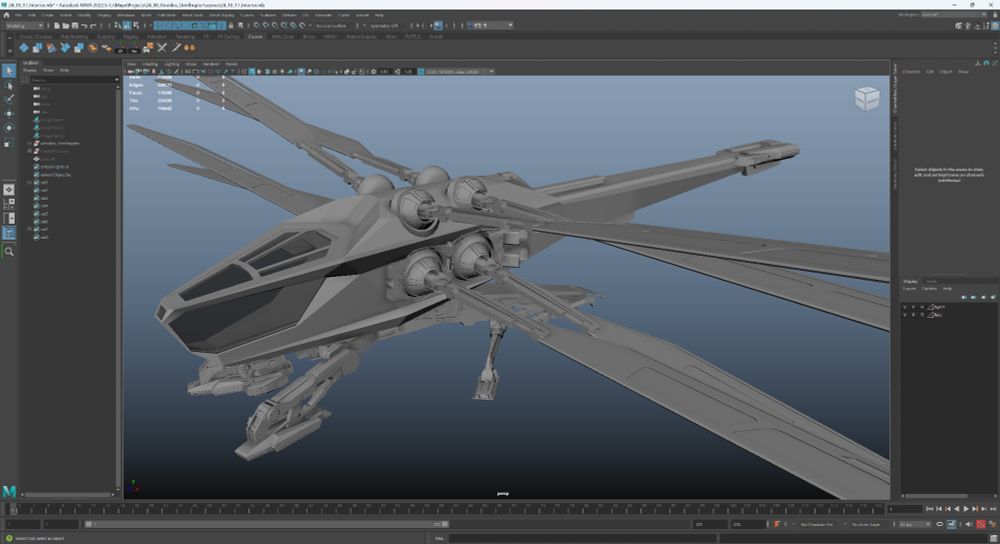Open the Shading menu in viewport panel

tap(150, 64)
